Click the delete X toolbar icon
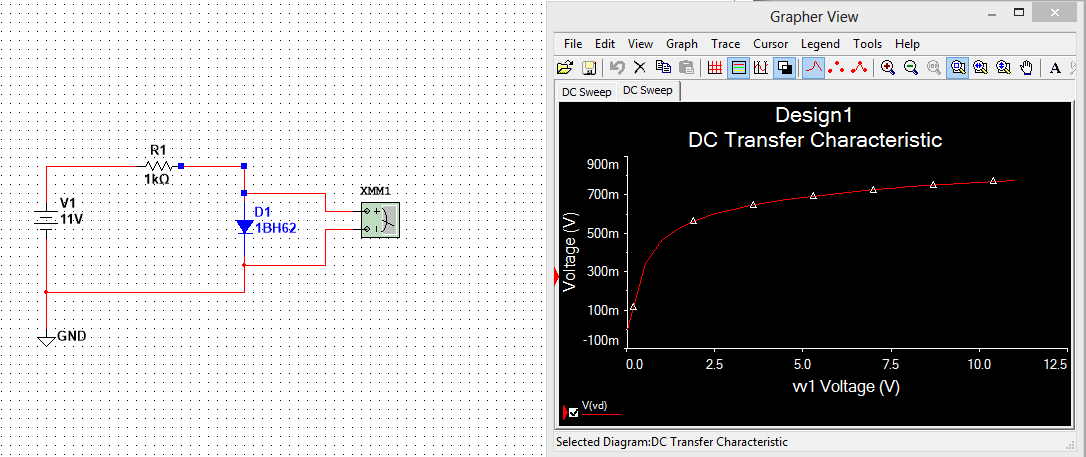The image size is (1086, 457). [640, 68]
